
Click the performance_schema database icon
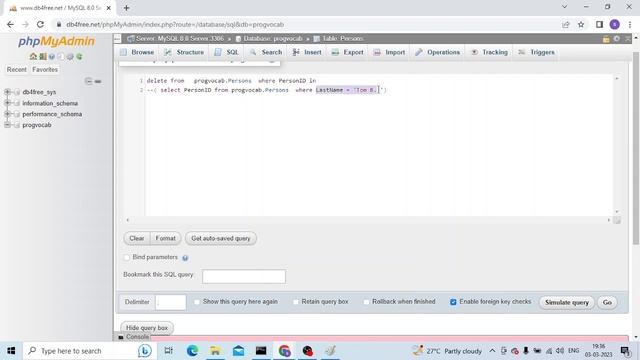(x=17, y=114)
